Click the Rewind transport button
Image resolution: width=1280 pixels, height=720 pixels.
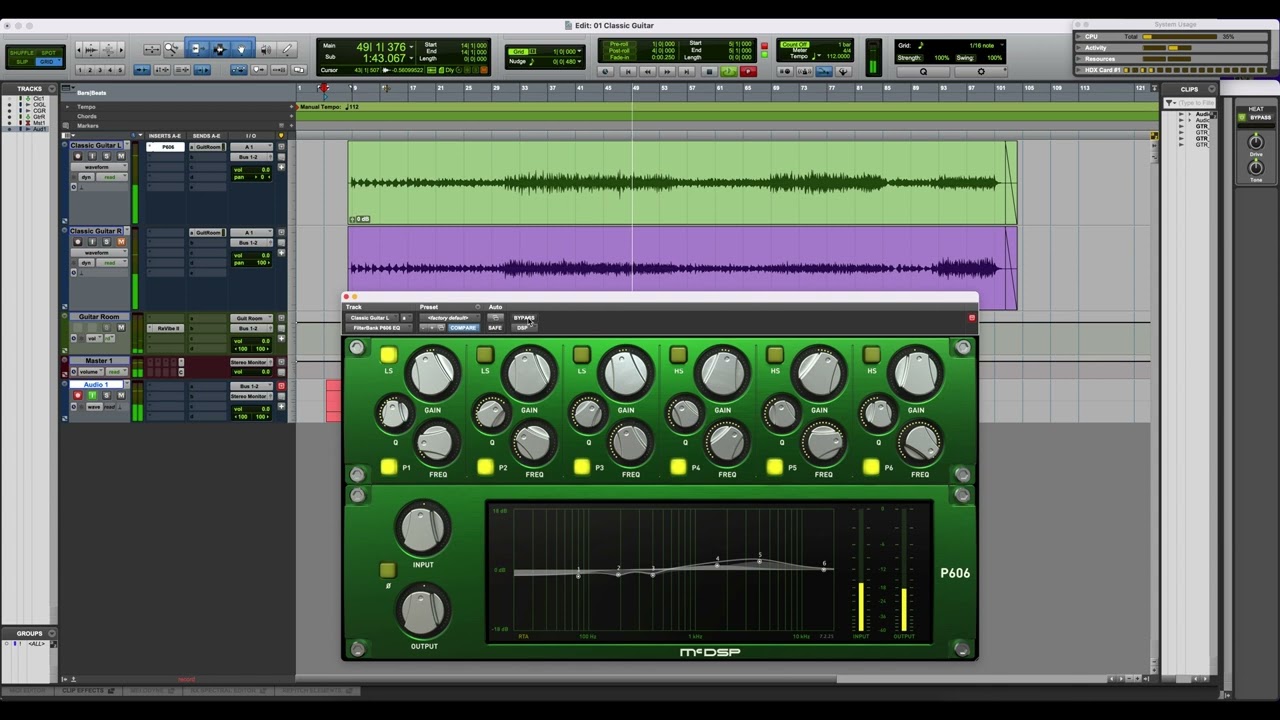[647, 71]
